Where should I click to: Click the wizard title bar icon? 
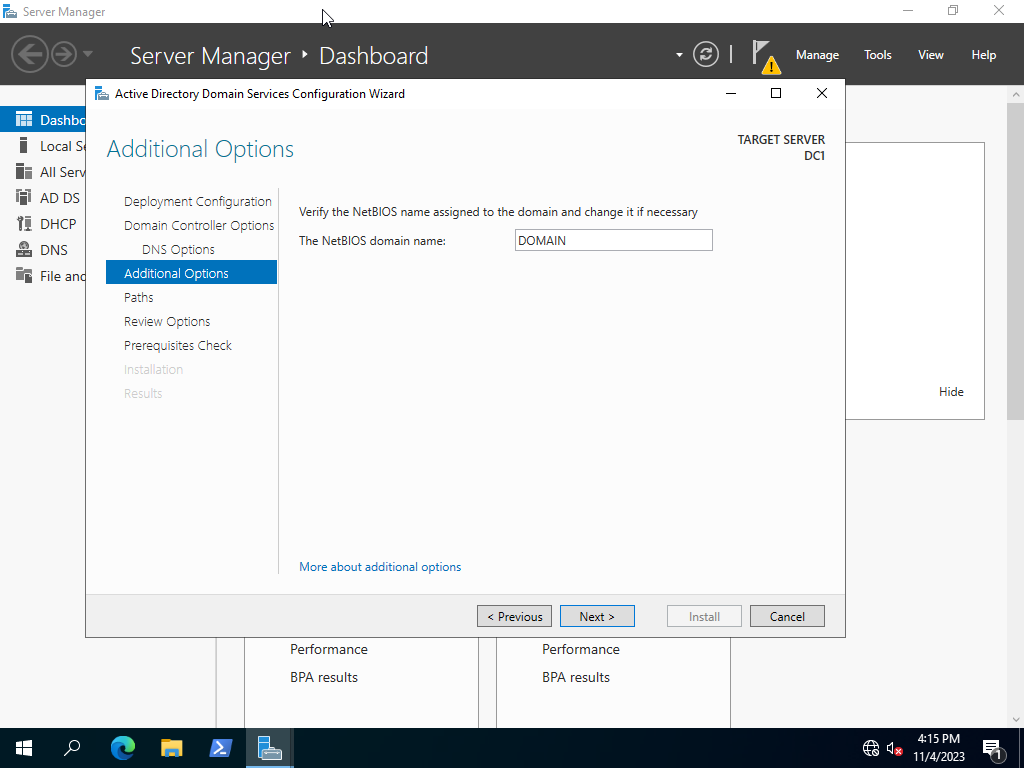tap(102, 93)
